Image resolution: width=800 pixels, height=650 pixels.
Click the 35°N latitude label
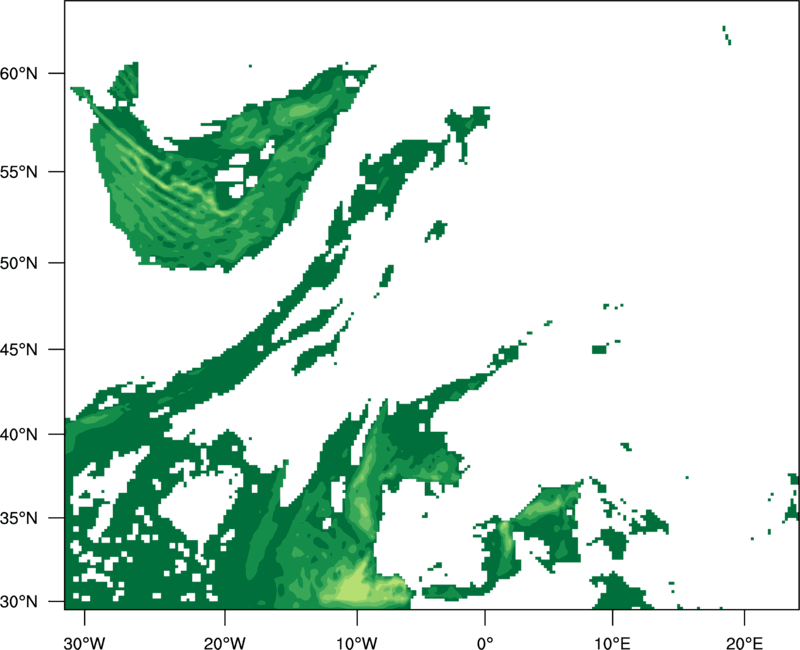pos(19,518)
